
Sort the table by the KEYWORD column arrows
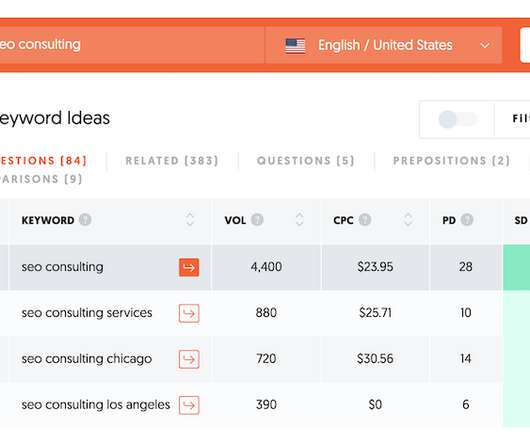coord(190,220)
